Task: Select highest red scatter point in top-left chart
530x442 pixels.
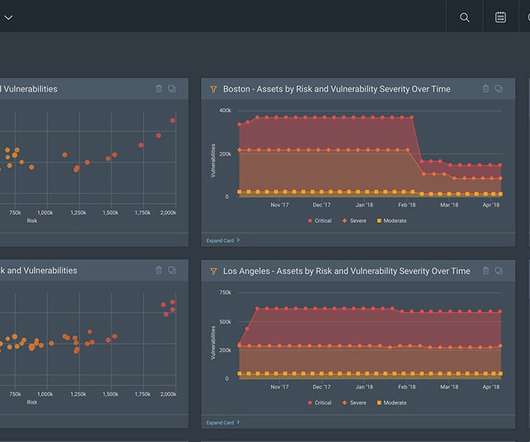Action: 173,120
